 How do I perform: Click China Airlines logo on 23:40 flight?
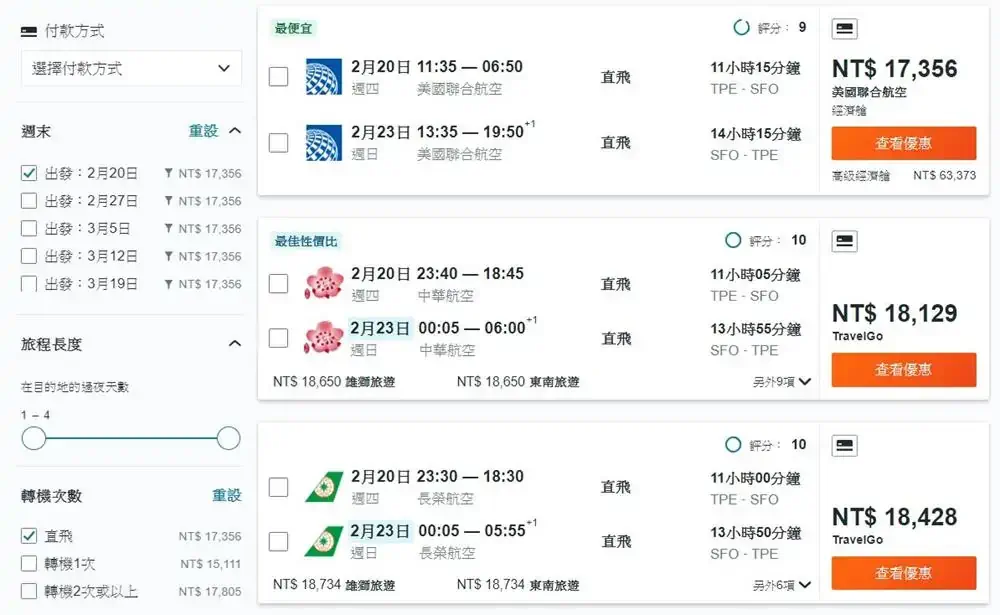pyautogui.click(x=324, y=283)
